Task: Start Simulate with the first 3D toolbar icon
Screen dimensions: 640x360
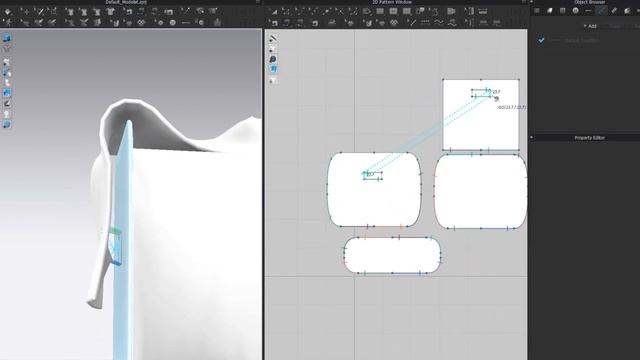Action: (x=7, y=12)
